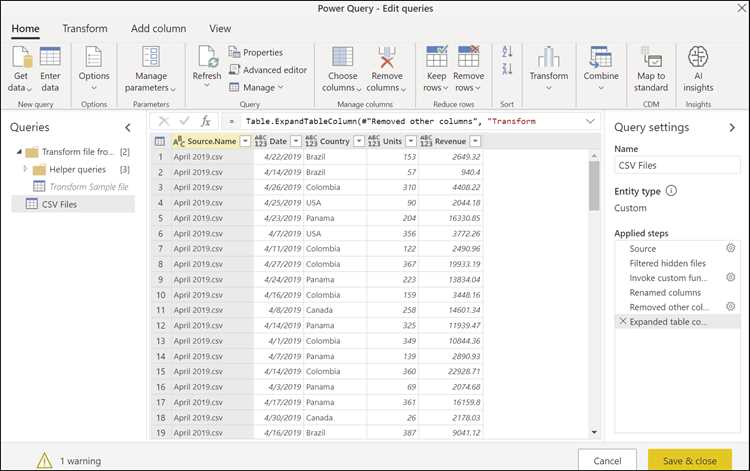Click Remove columns
Viewport: 750px width, 471px height.
386,69
